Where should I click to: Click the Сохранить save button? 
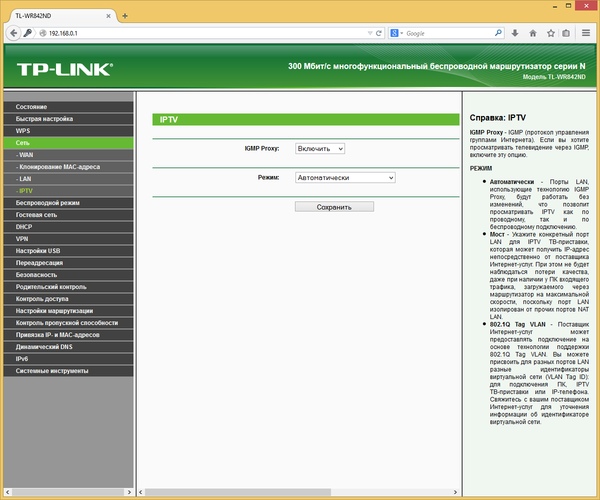tap(334, 207)
